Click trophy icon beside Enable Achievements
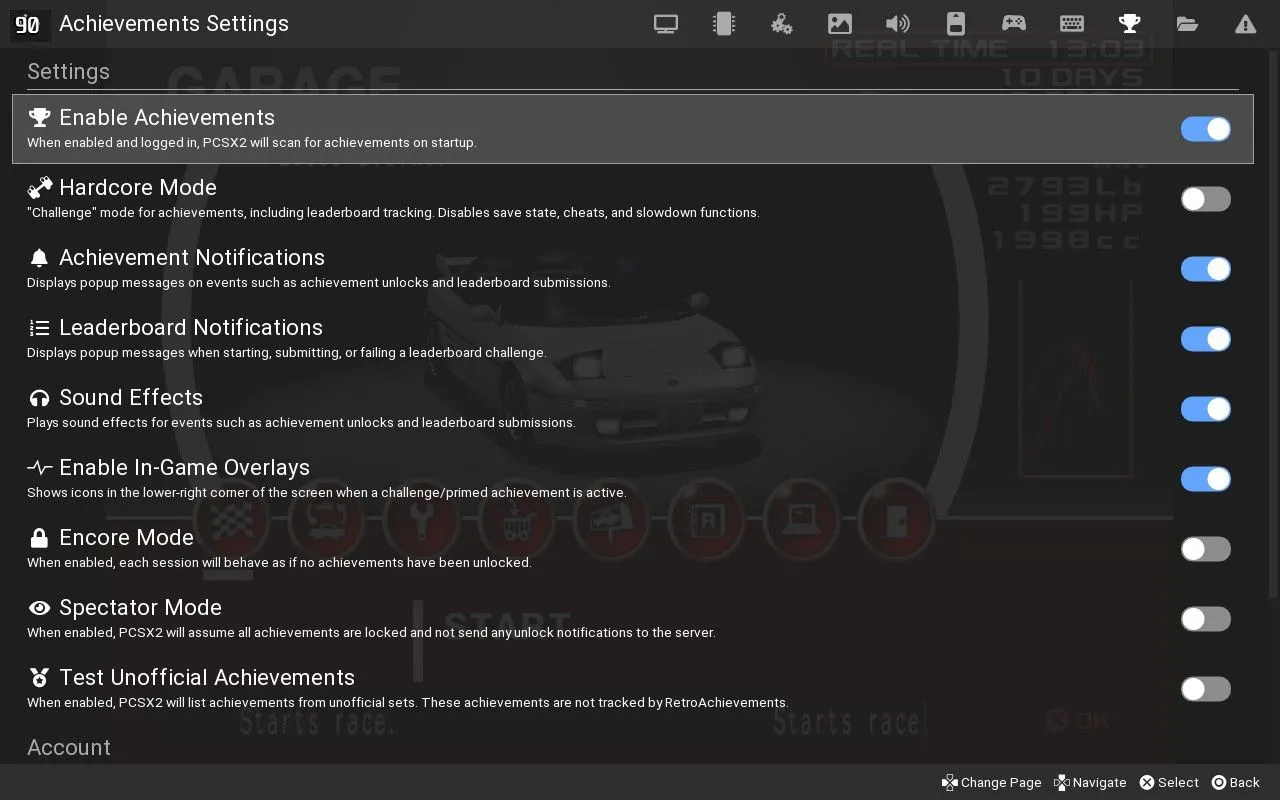 (39, 118)
